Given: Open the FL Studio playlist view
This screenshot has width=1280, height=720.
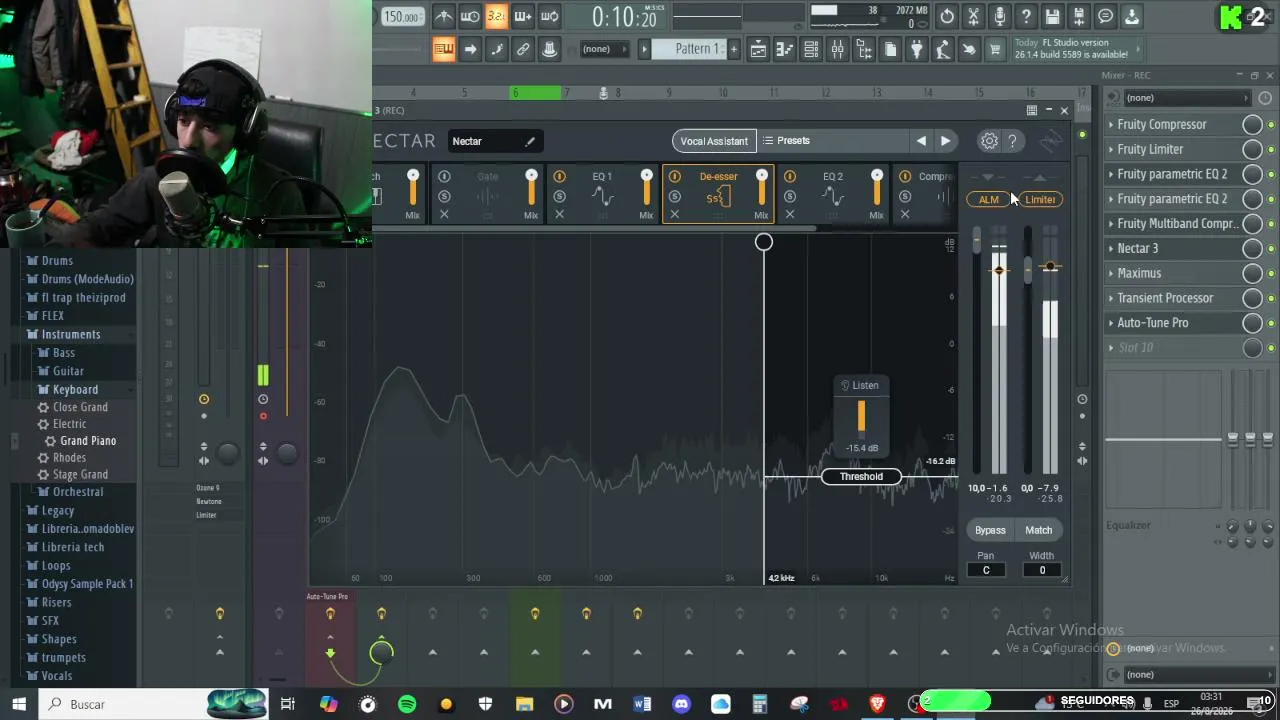Looking at the screenshot, I should coord(758,49).
